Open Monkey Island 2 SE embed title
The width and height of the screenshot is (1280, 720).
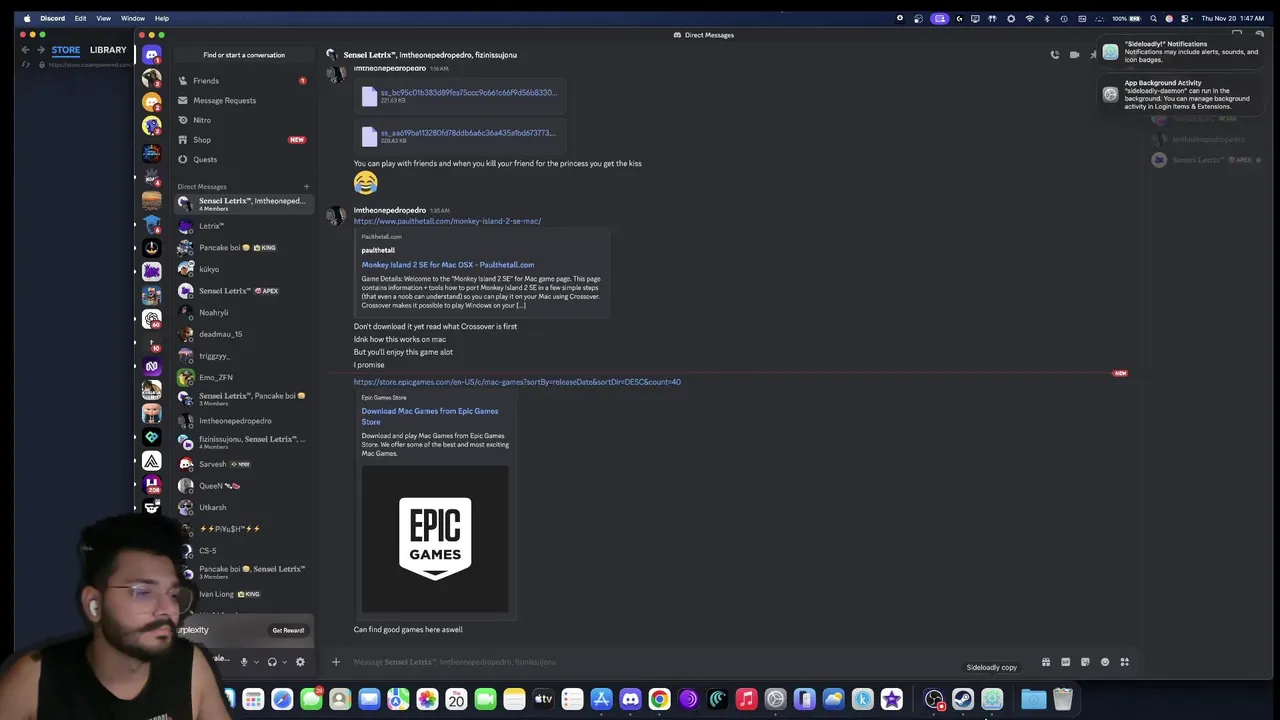[447, 265]
